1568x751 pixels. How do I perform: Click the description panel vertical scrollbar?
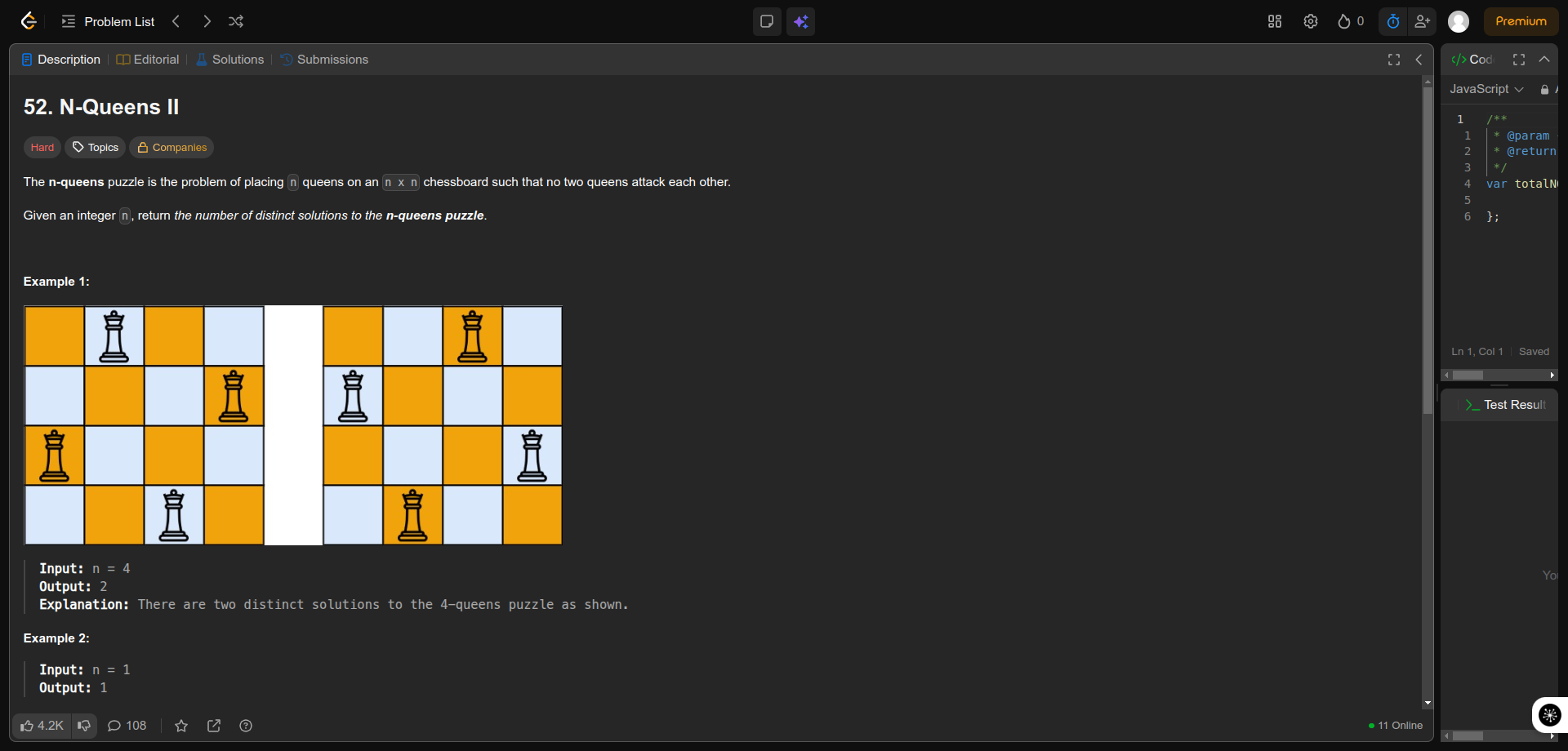1428,245
